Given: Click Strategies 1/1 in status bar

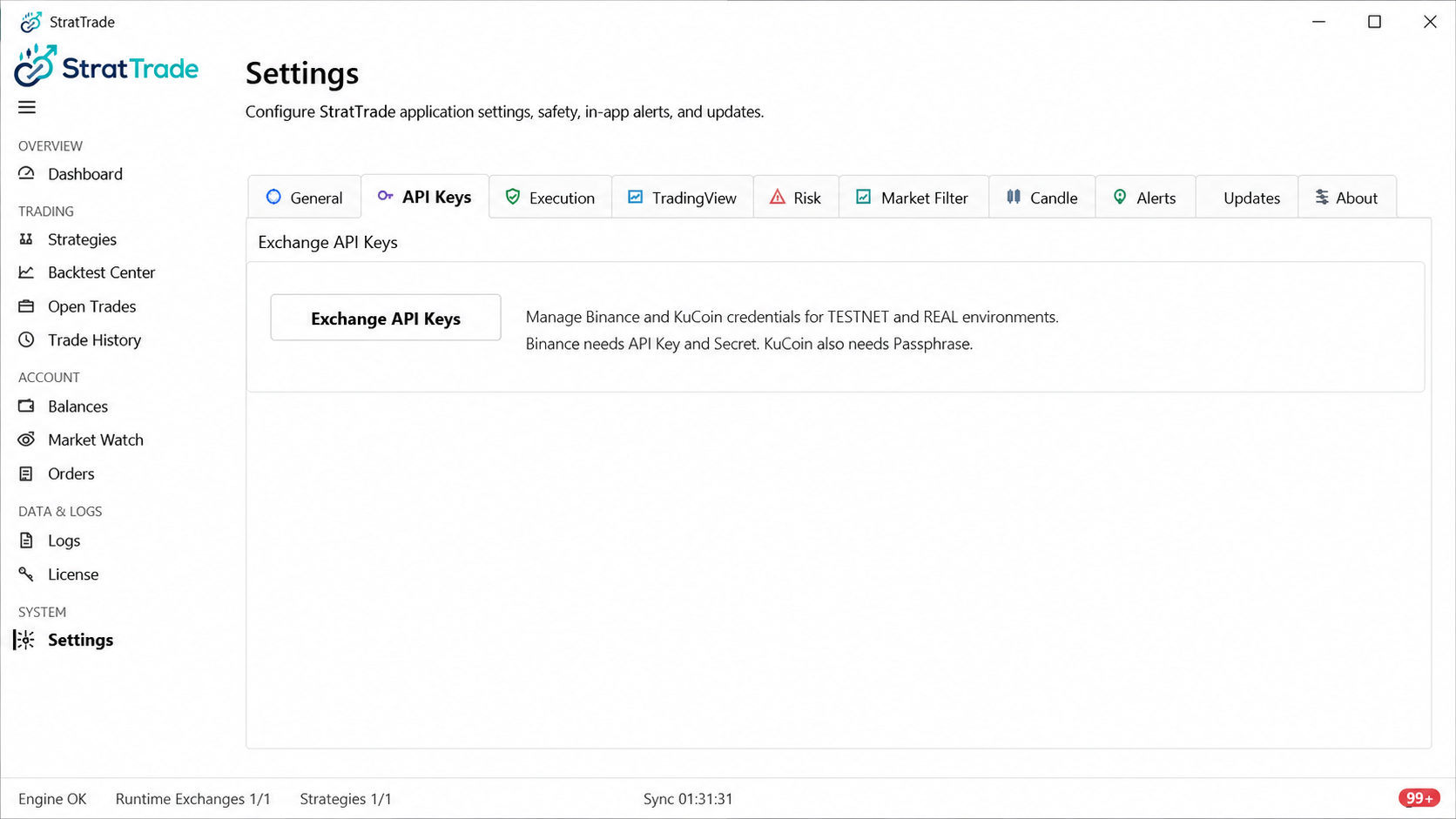Looking at the screenshot, I should [345, 799].
